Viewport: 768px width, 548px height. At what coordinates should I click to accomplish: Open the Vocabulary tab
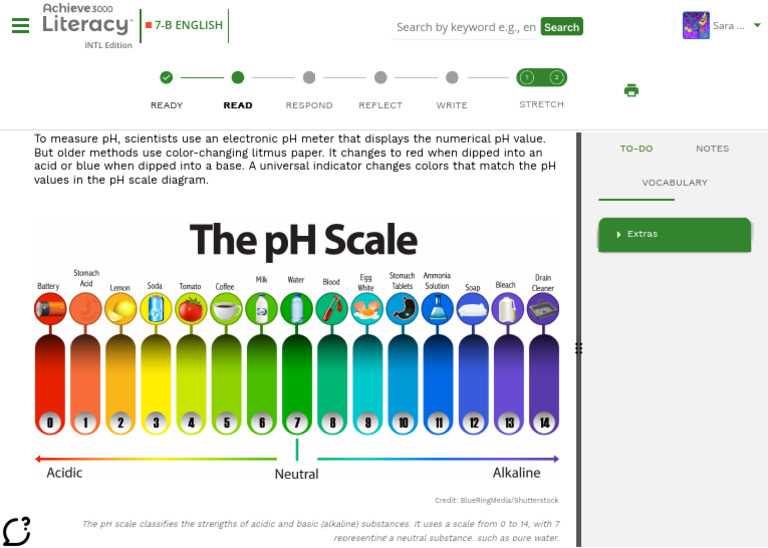click(674, 183)
